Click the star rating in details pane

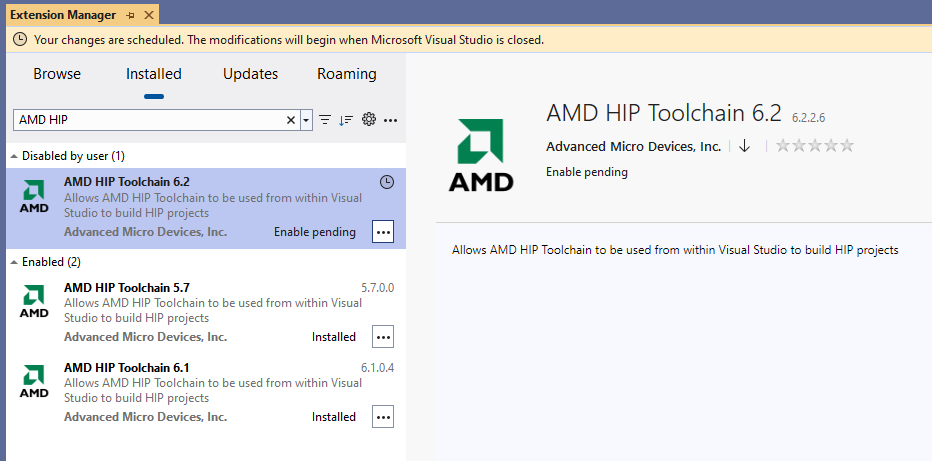815,146
